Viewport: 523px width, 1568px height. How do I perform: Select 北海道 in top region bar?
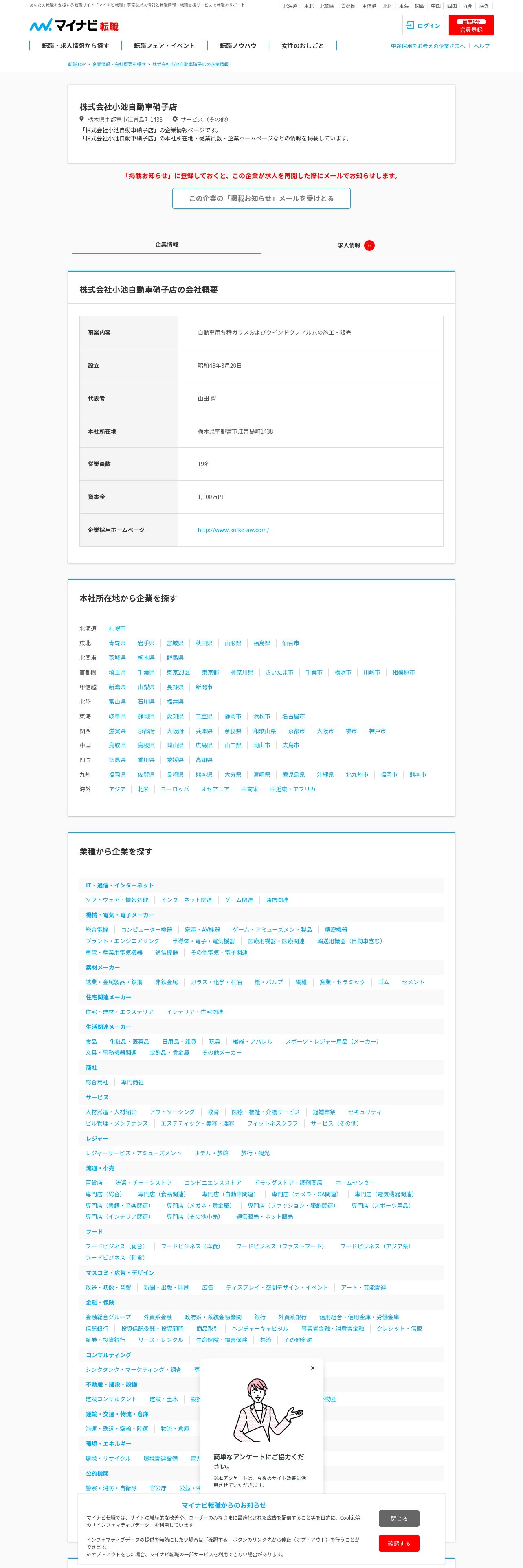pyautogui.click(x=290, y=6)
